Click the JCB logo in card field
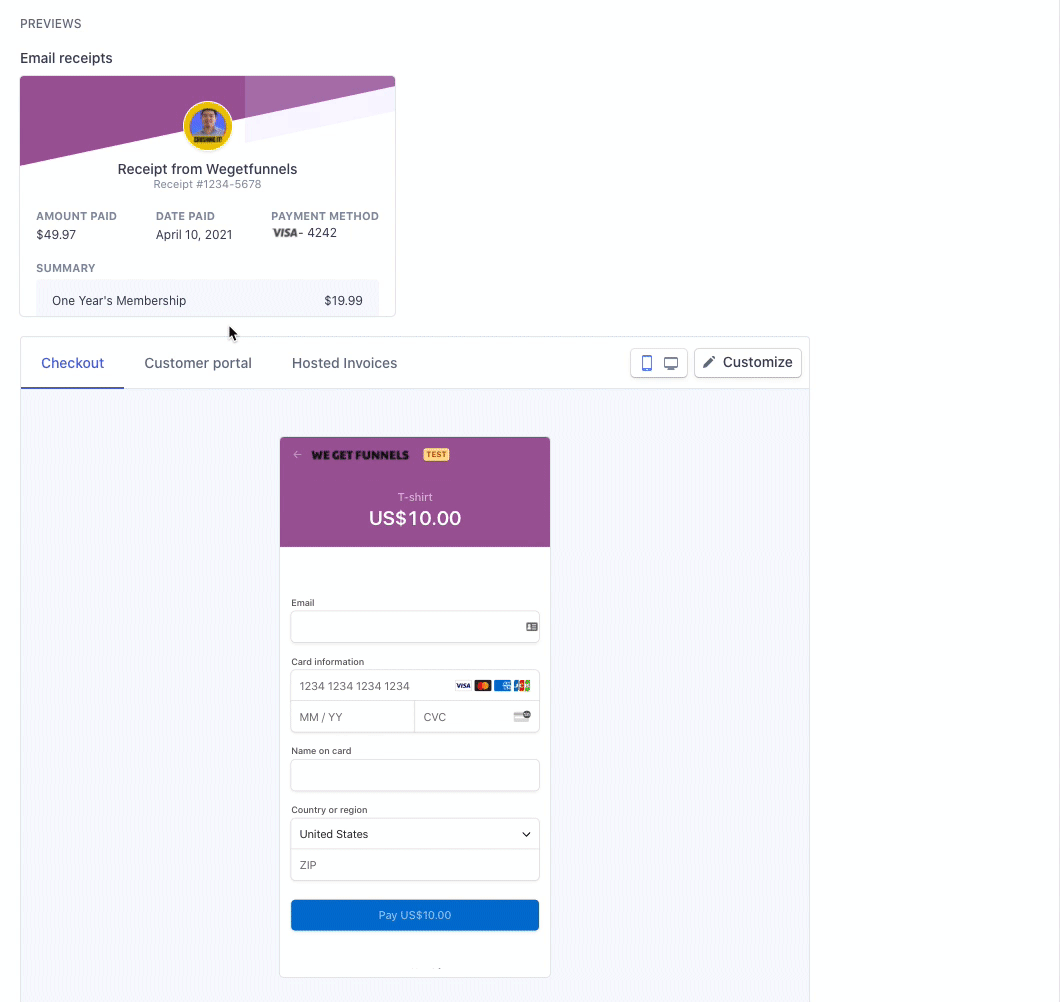The height and width of the screenshot is (1002, 1060). (x=522, y=686)
